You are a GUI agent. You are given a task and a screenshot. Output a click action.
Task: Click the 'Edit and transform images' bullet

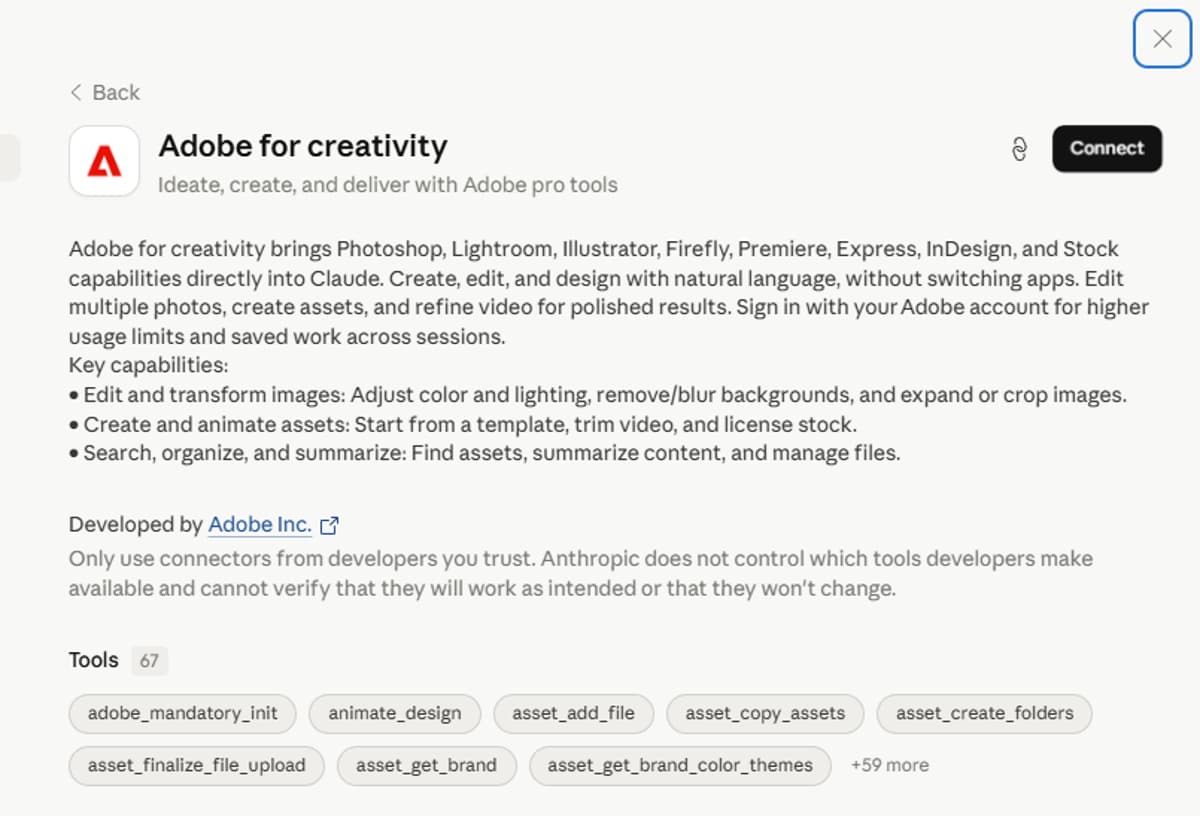point(598,395)
